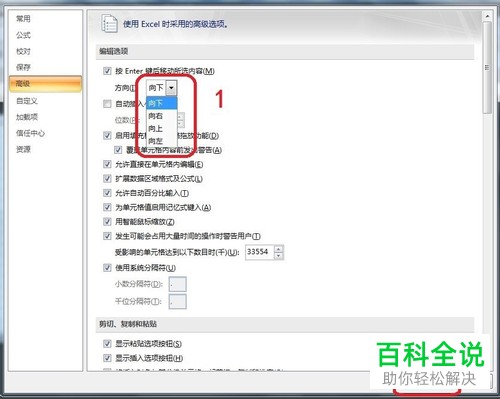Click the 方向 dropdown arrow button
Image resolution: width=500 pixels, height=399 pixels.
171,88
